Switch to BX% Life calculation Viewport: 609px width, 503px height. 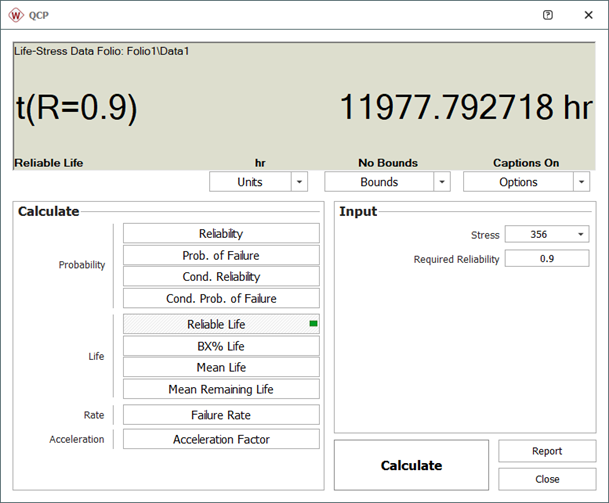(221, 346)
